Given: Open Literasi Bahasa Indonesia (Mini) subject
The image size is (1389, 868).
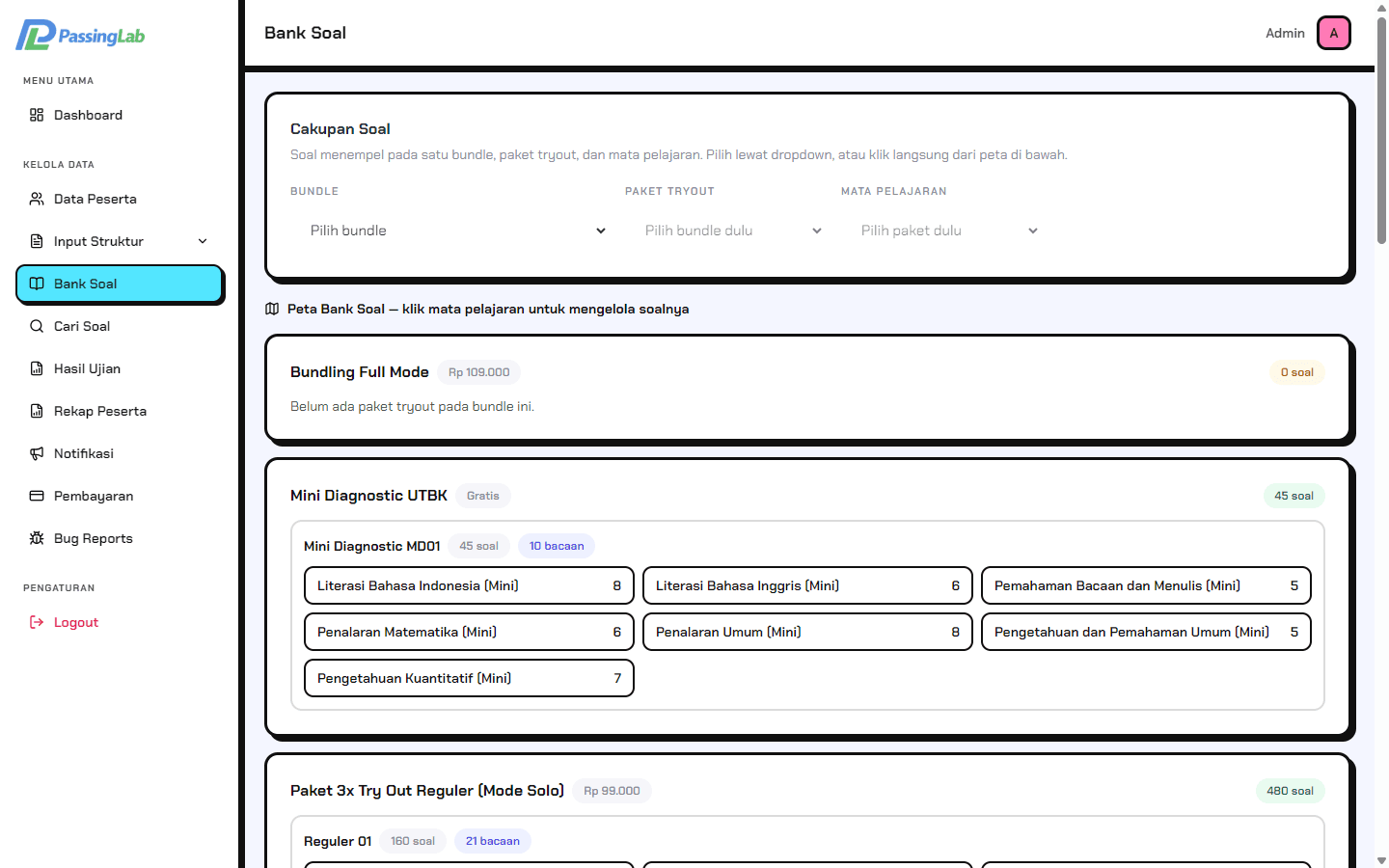Looking at the screenshot, I should coord(469,585).
